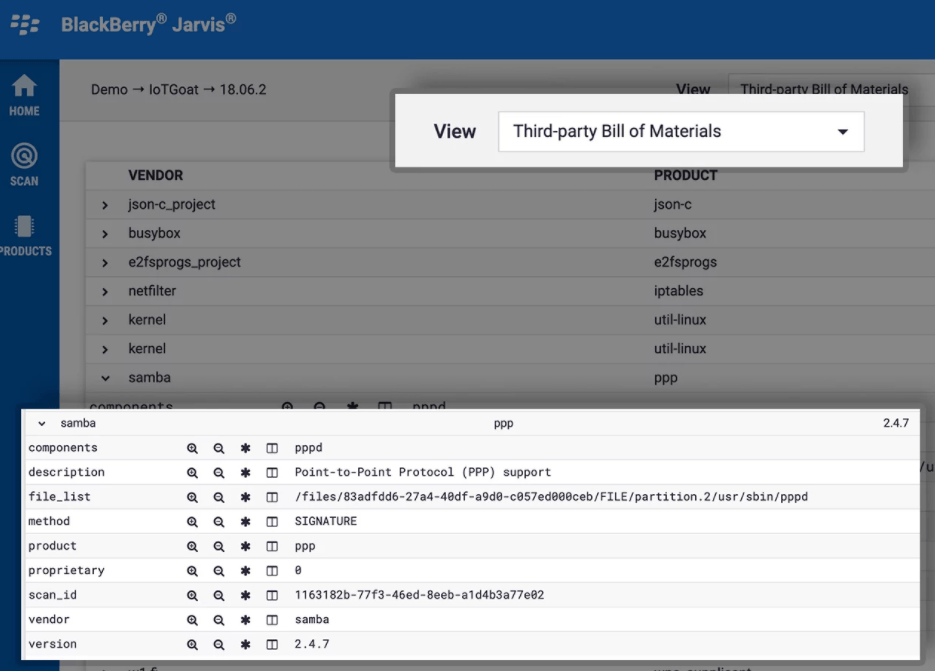Click the zoom-out icon beside the vendor field
Screen dimensions: 935x671
click(x=219, y=620)
